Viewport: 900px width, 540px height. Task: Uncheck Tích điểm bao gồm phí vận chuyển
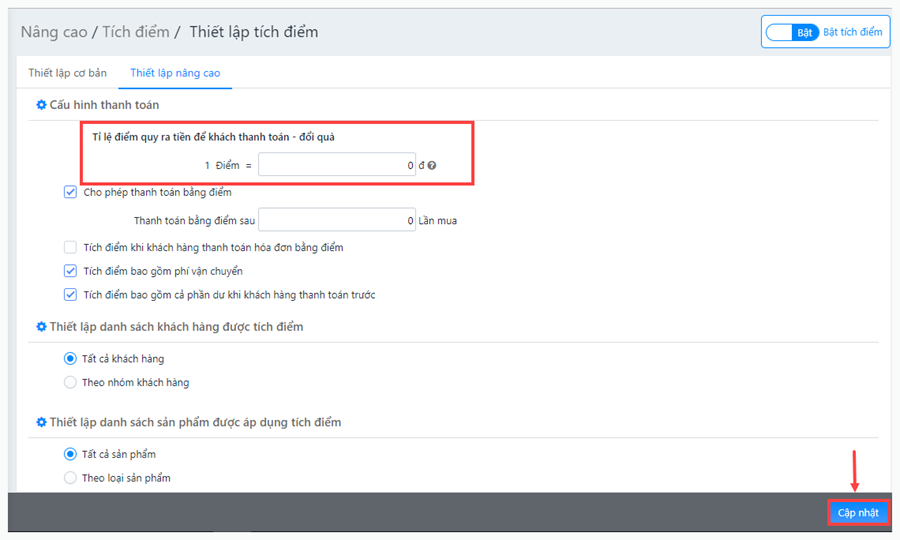(70, 271)
